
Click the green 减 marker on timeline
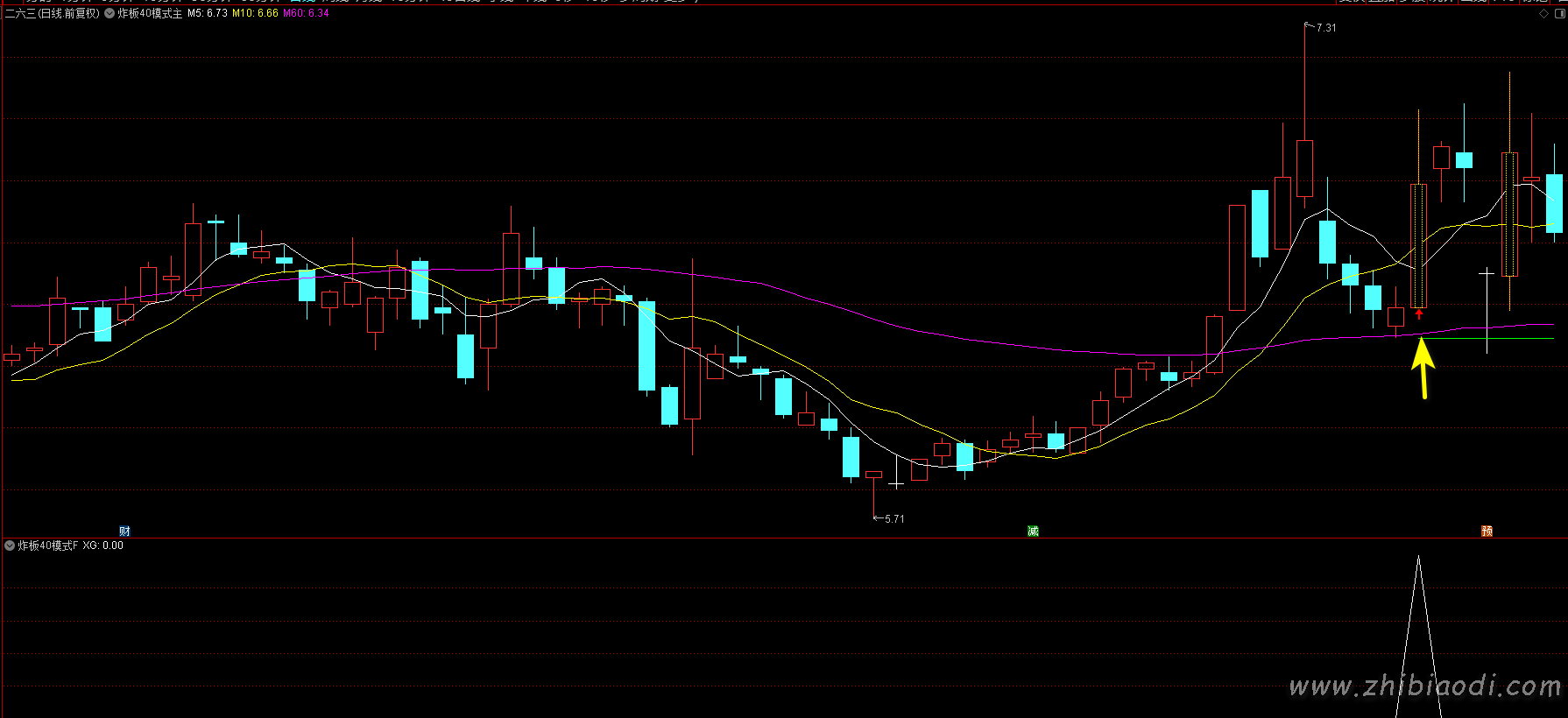point(1033,531)
